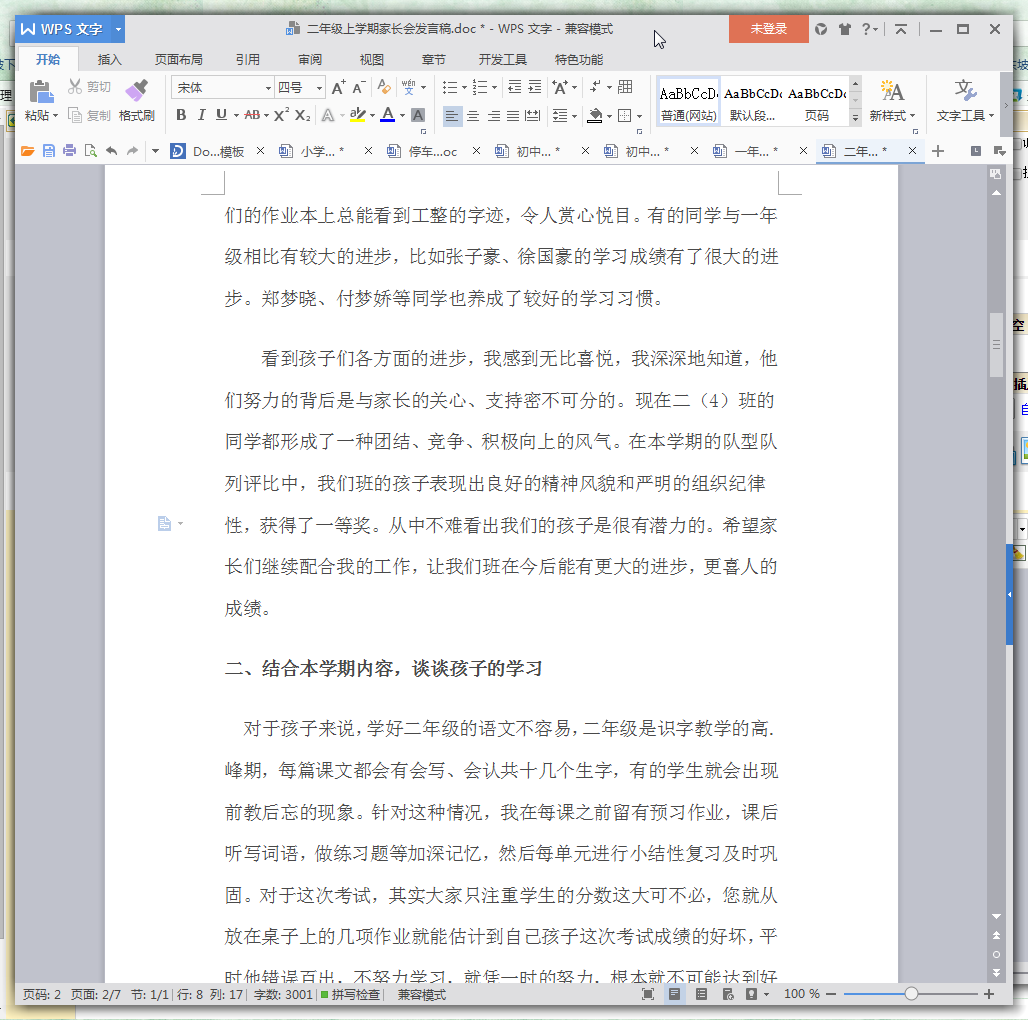Switch to Do...模板 document tab
1028x1020 pixels.
pyautogui.click(x=218, y=151)
